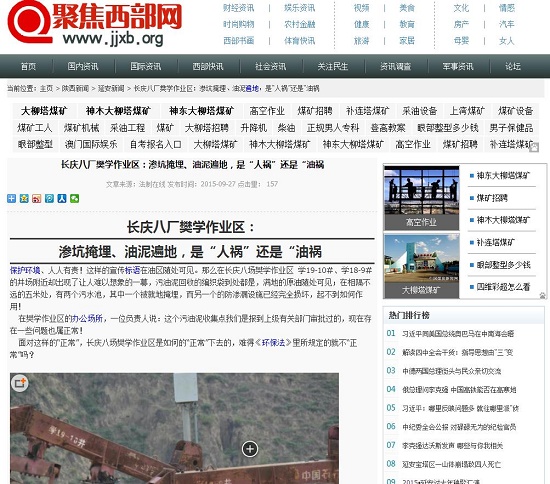550x484 pixels.
Task: Click 延安新闻 in the breadcrumb
Action: click(x=111, y=88)
